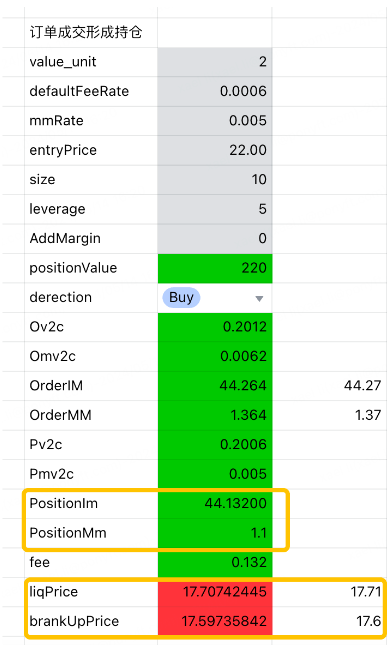Select the value_unit value cell 2
Screen dimensions: 391x651
pos(215,62)
